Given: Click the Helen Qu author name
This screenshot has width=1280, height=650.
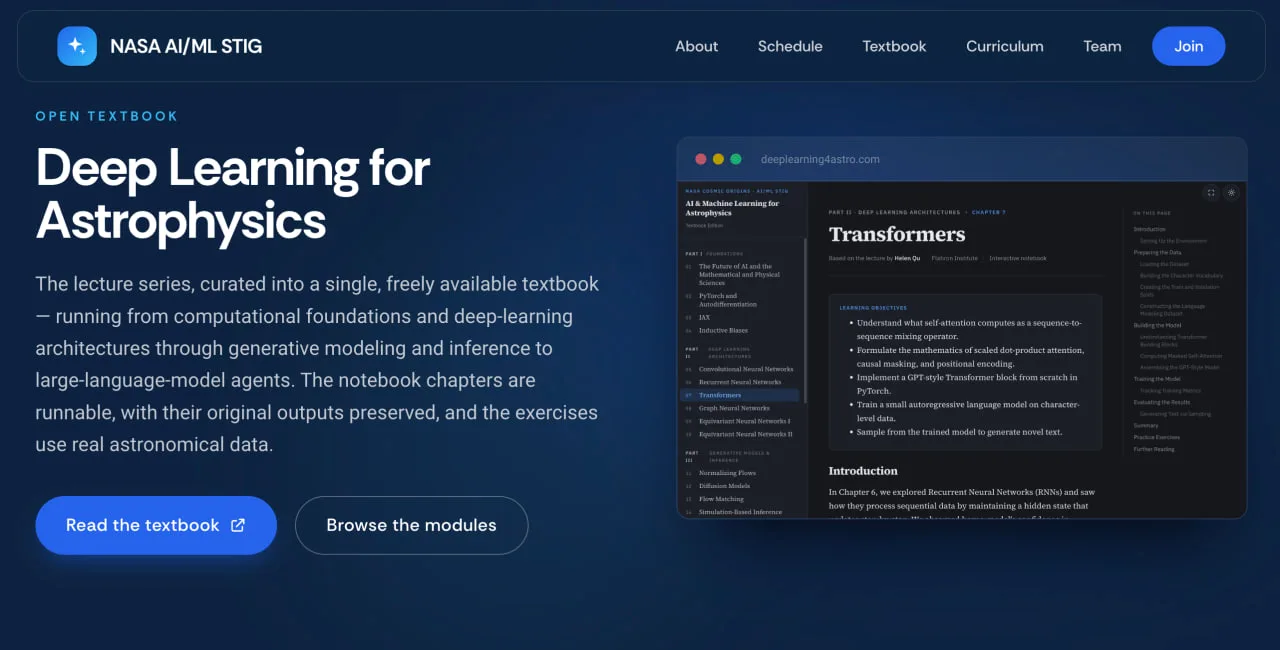Looking at the screenshot, I should [x=909, y=258].
